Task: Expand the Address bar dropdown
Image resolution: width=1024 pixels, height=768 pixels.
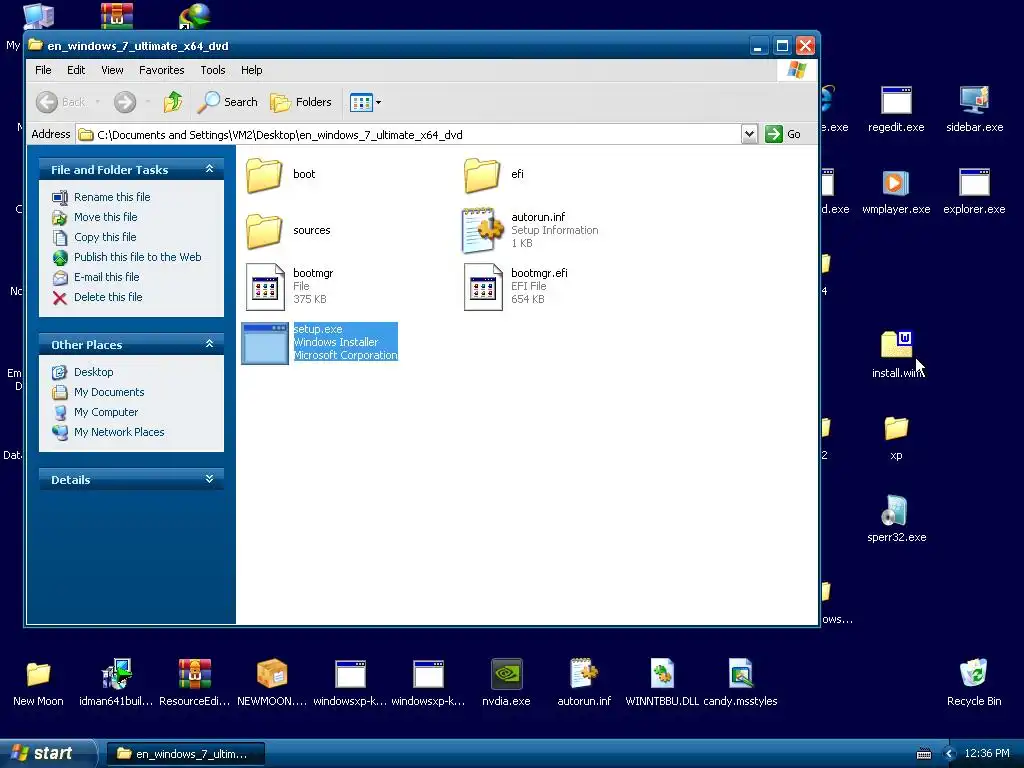Action: [749, 134]
